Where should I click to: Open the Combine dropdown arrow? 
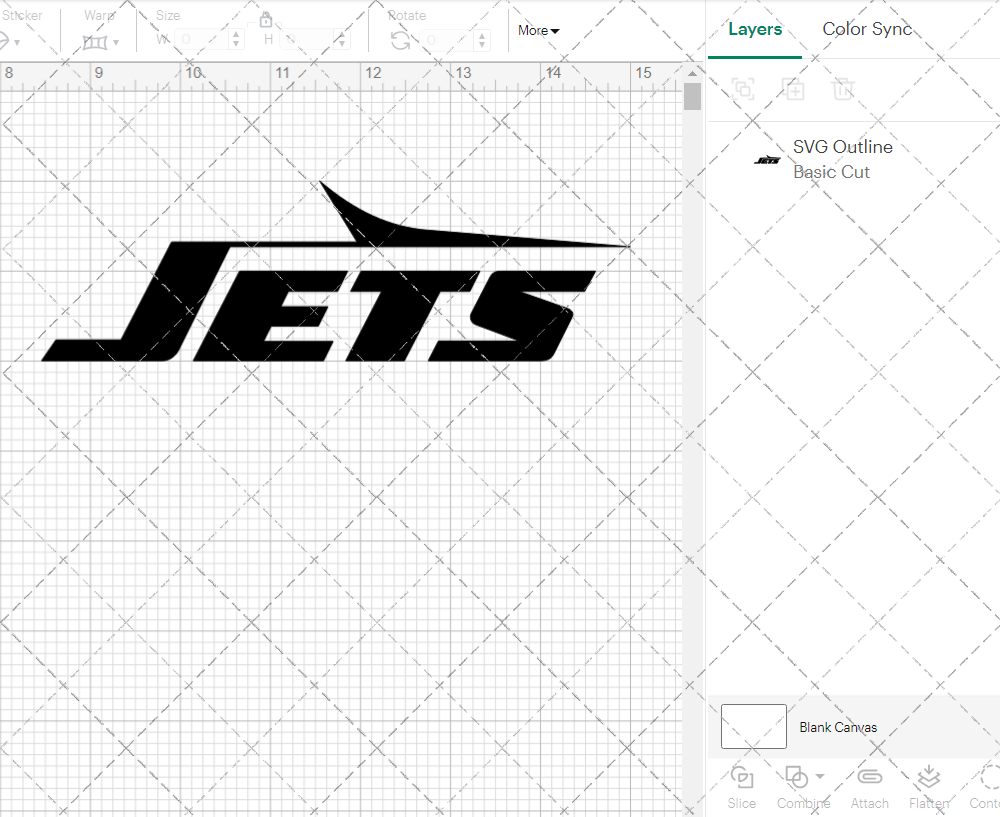click(x=820, y=776)
